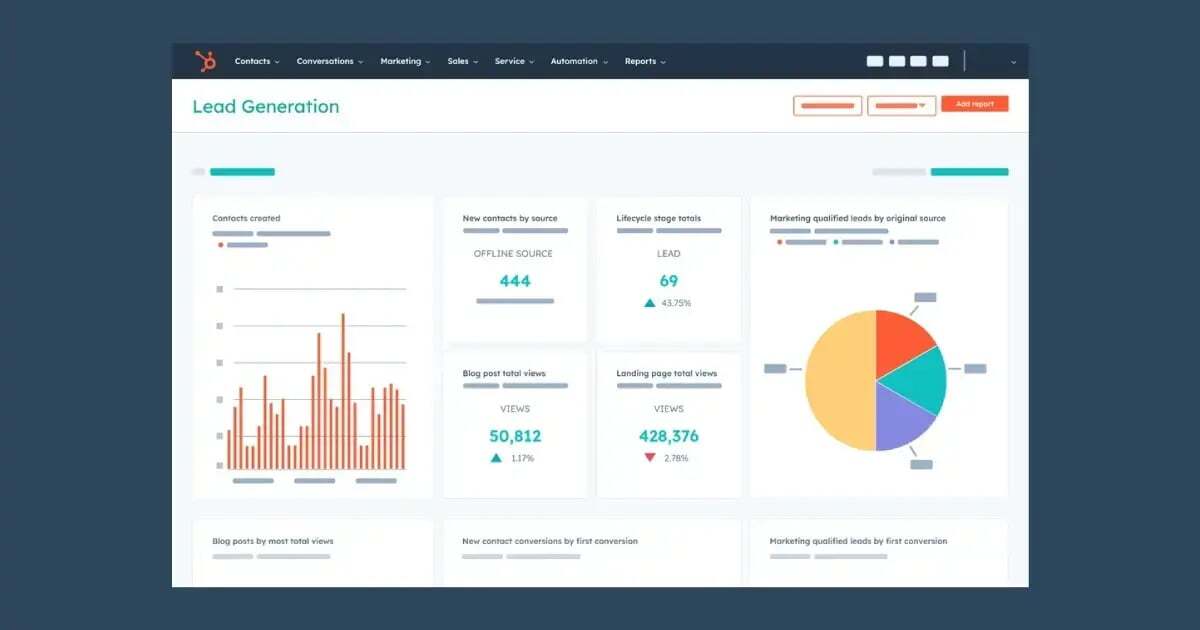The height and width of the screenshot is (630, 1200).
Task: Click the first icon in the top-right navbar
Action: pos(874,61)
